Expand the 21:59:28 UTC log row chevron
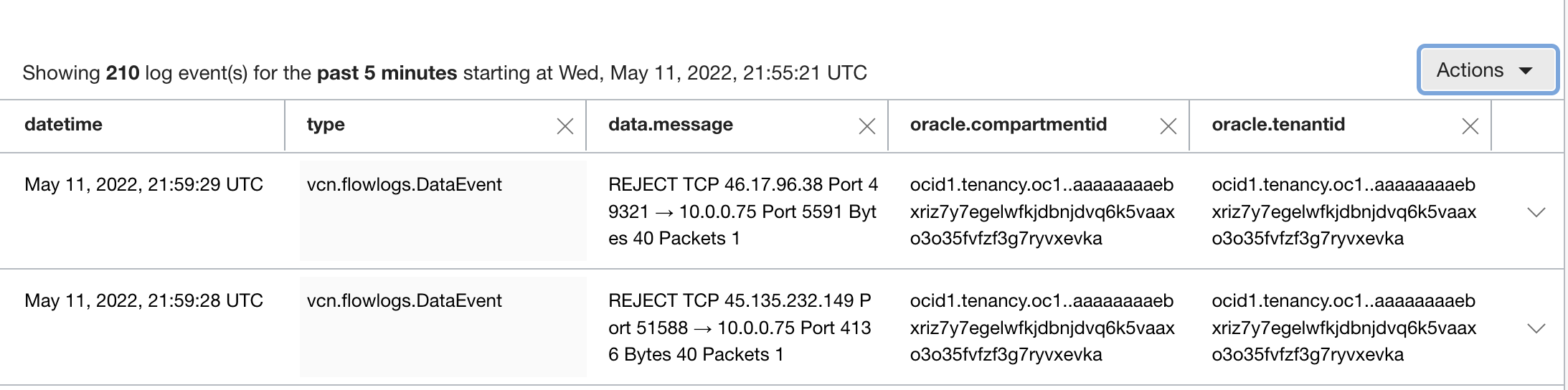Image resolution: width=1568 pixels, height=390 pixels. 1536,328
